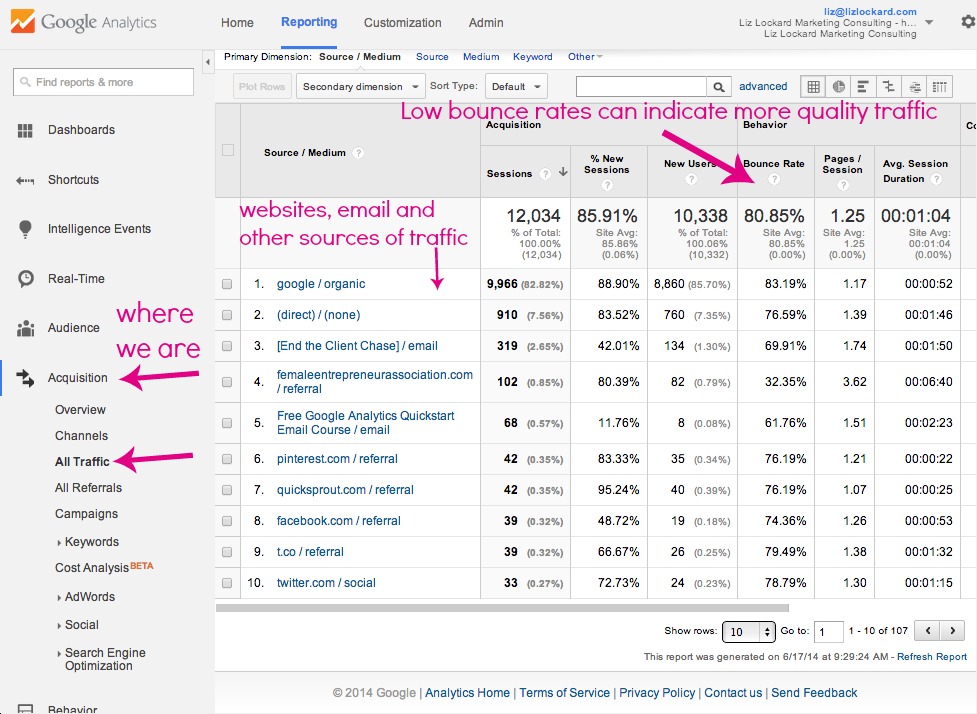Click help icon beside Sessions header
977x714 pixels.
545,174
